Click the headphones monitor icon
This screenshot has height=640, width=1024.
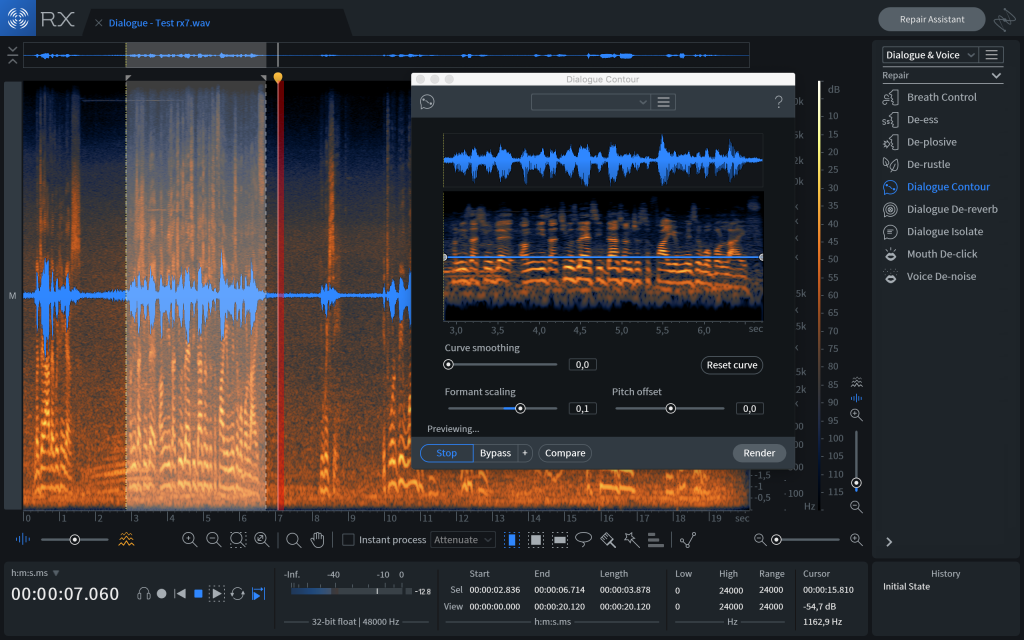[143, 594]
